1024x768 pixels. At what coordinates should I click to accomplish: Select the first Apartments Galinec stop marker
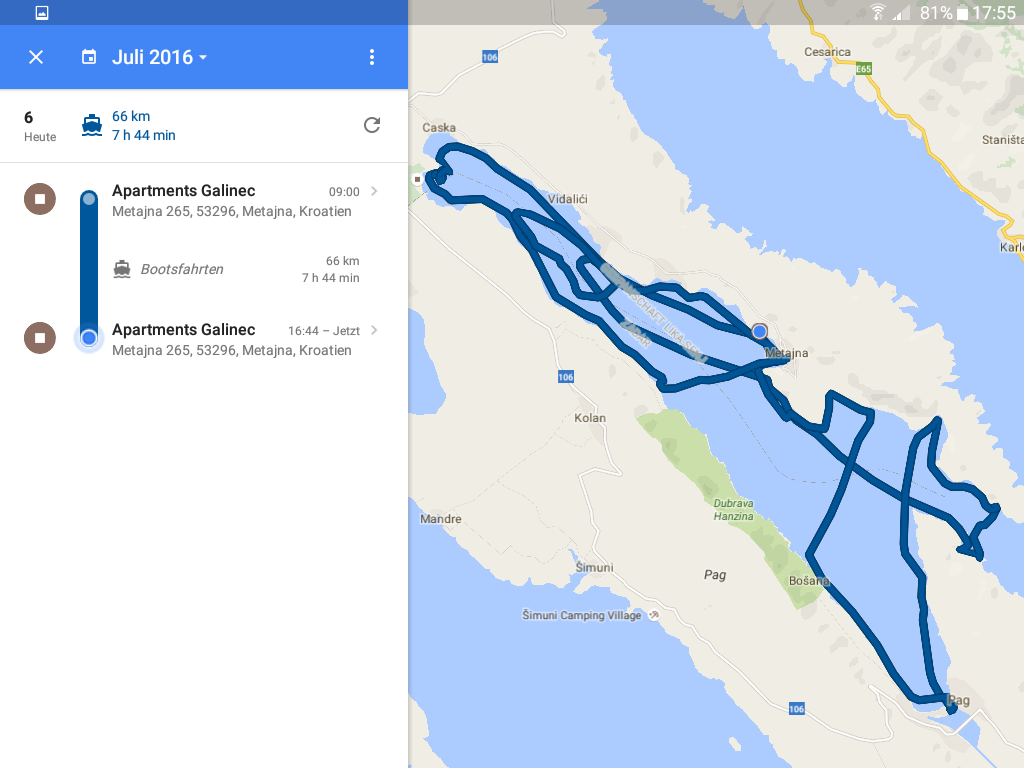pos(40,199)
